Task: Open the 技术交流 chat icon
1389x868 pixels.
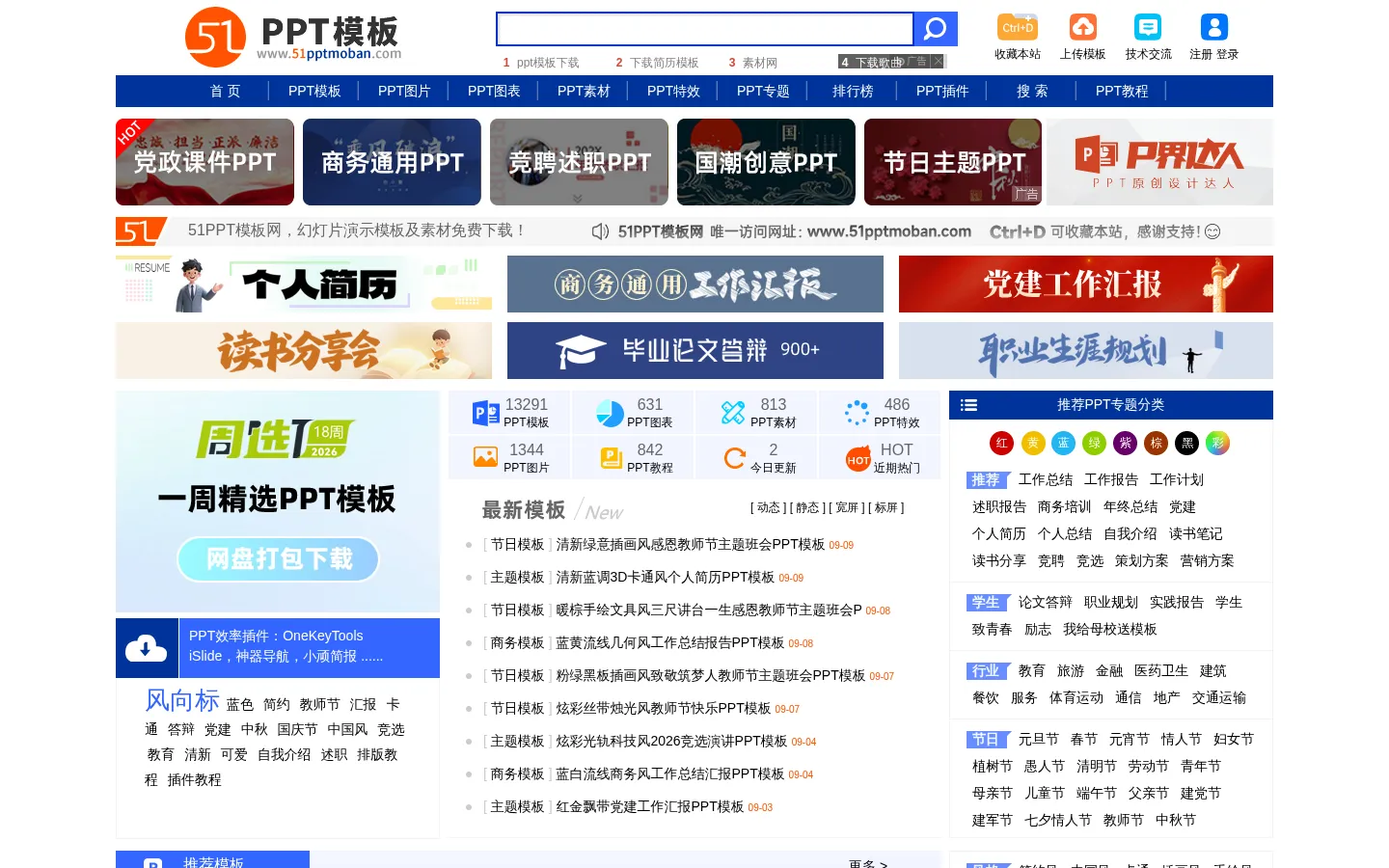Action: click(x=1148, y=27)
